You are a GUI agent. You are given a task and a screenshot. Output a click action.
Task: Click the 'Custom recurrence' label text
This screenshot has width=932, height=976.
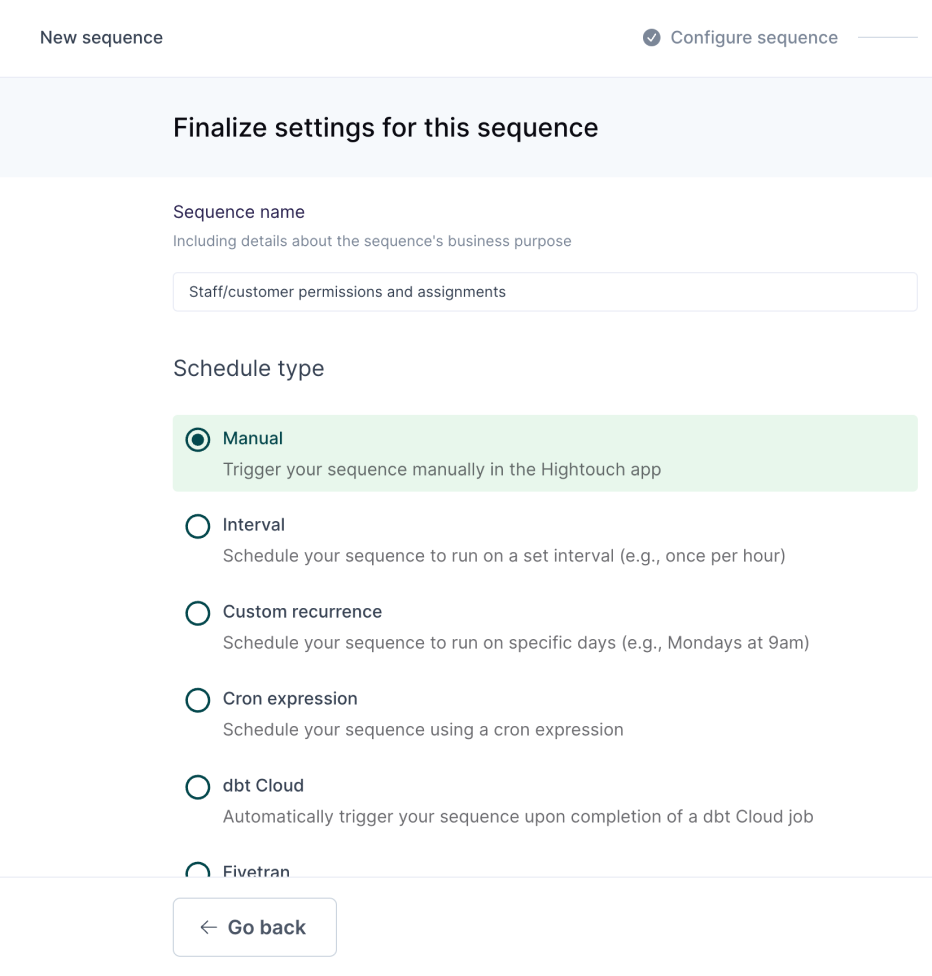pos(302,612)
